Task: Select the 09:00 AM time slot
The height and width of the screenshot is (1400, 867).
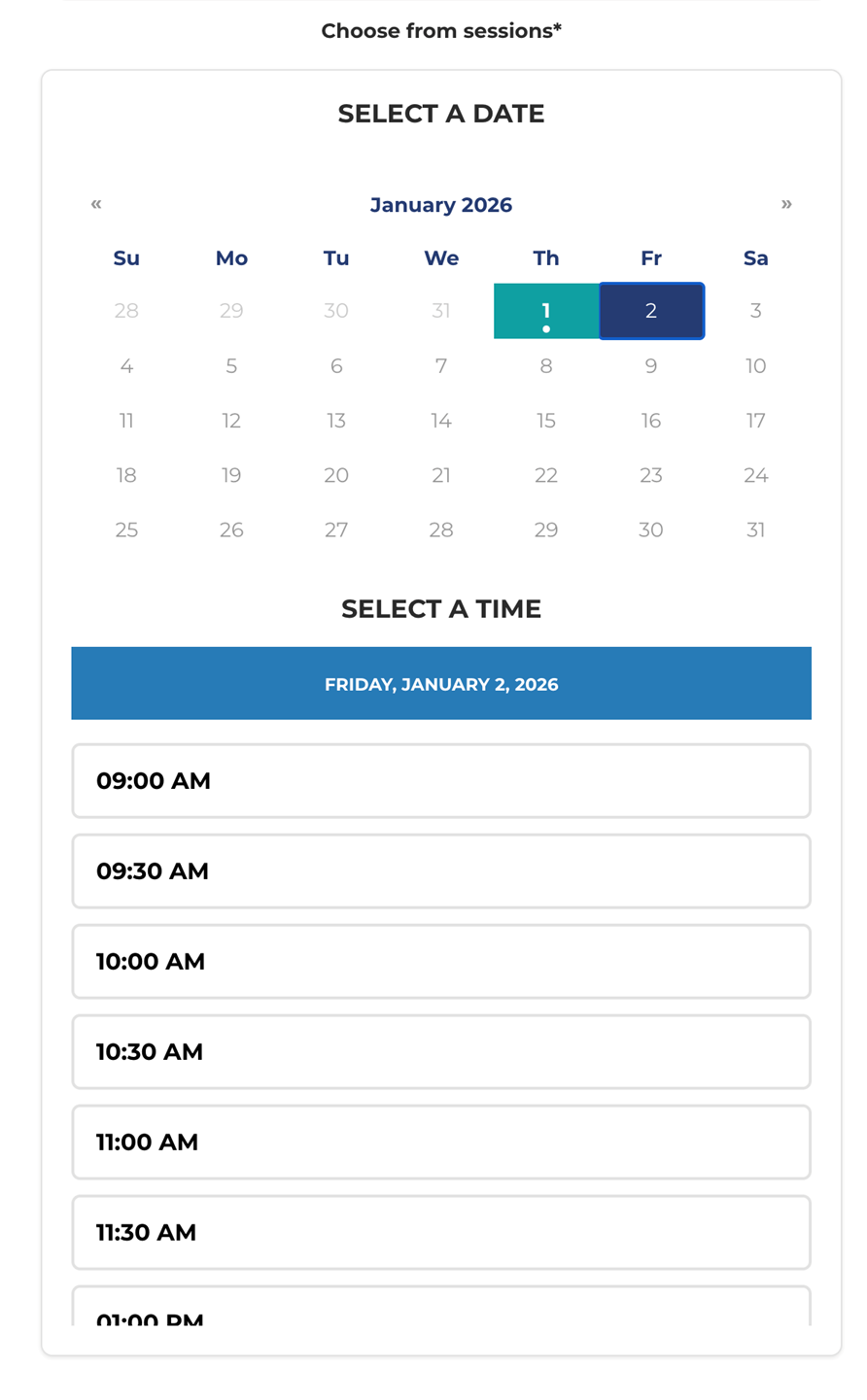Action: pyautogui.click(x=441, y=781)
